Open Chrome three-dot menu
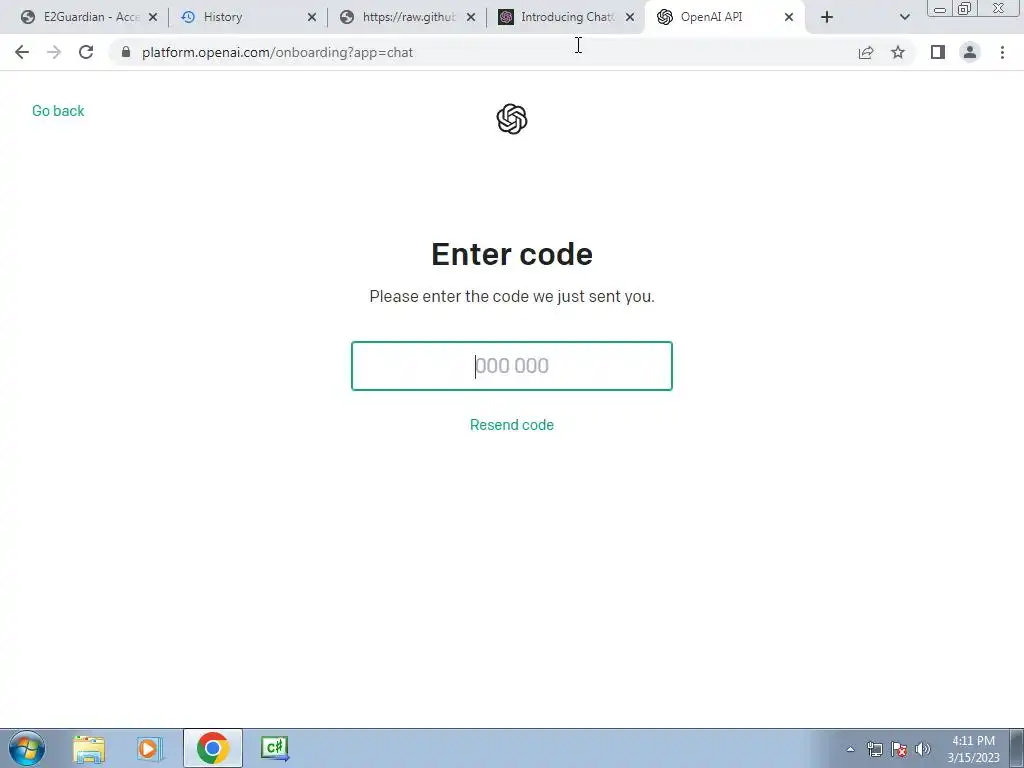The image size is (1024, 768). coord(1002,52)
